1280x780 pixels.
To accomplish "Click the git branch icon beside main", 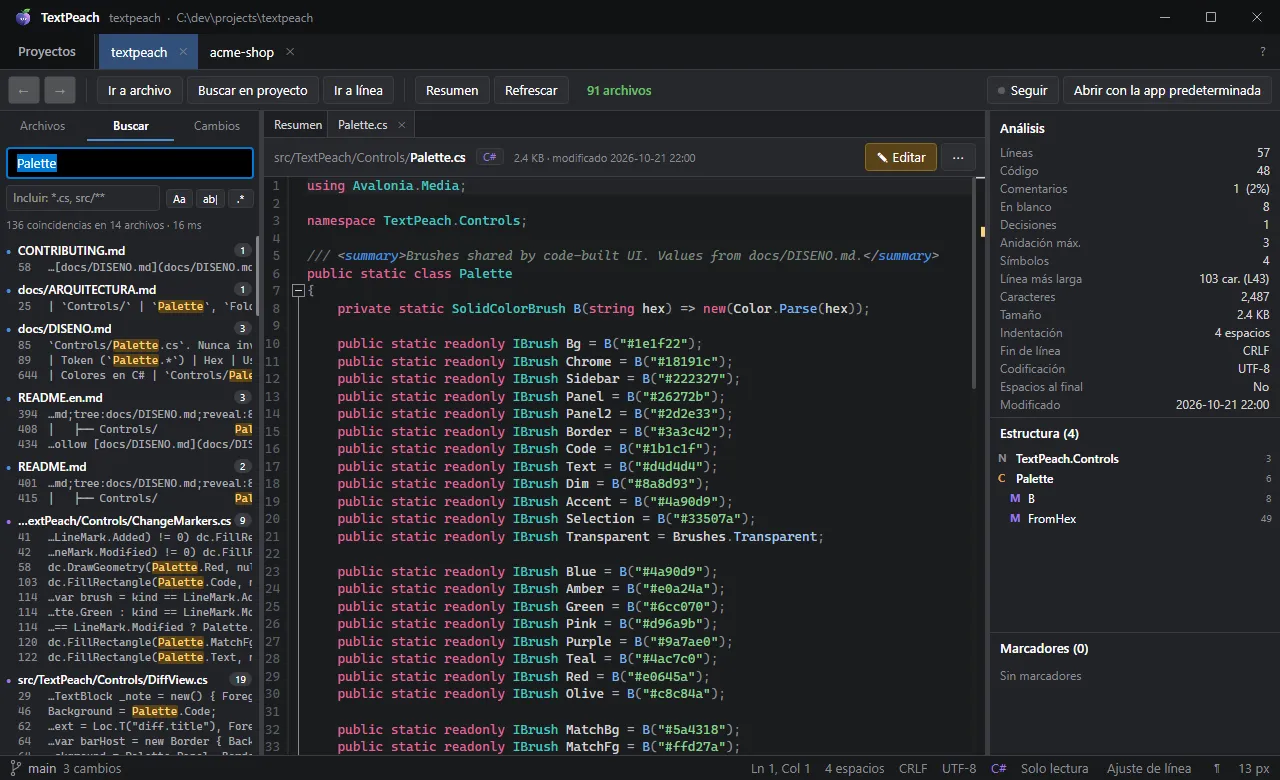I will (15, 769).
